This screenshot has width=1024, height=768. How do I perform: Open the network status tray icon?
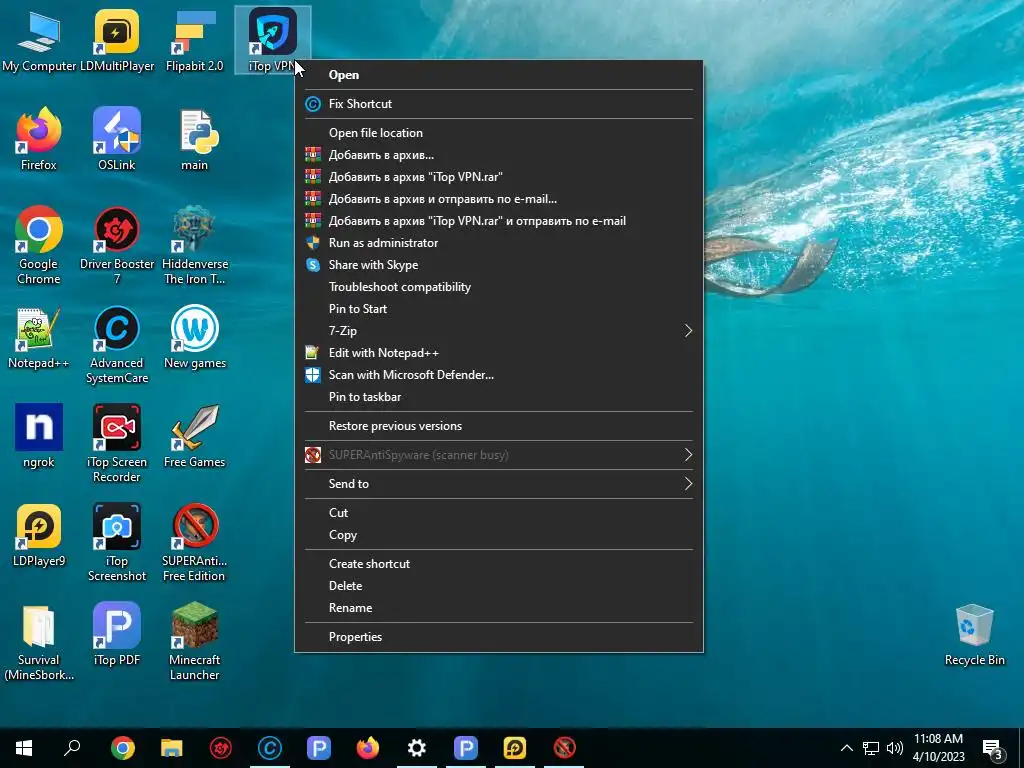coord(871,748)
